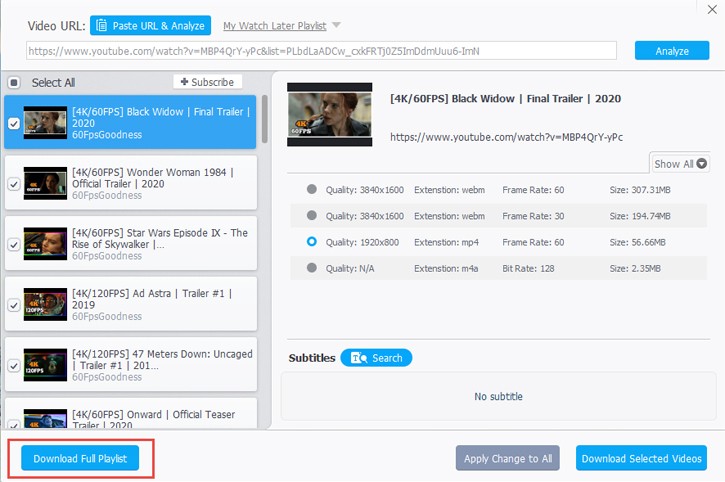Viewport: 725px width, 482px height.
Task: Click the Wonder Woman 1984 video thumbnail
Action: [45, 183]
